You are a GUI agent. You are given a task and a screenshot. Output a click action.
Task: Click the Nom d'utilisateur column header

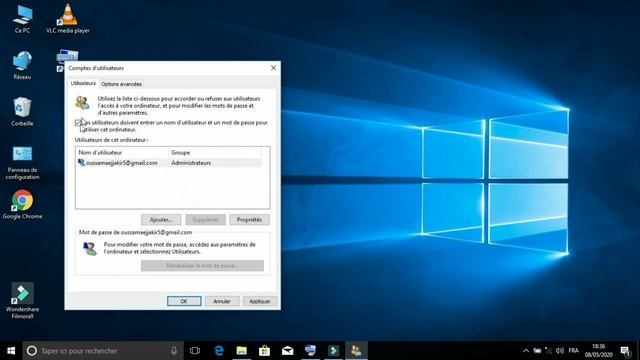(x=122, y=152)
